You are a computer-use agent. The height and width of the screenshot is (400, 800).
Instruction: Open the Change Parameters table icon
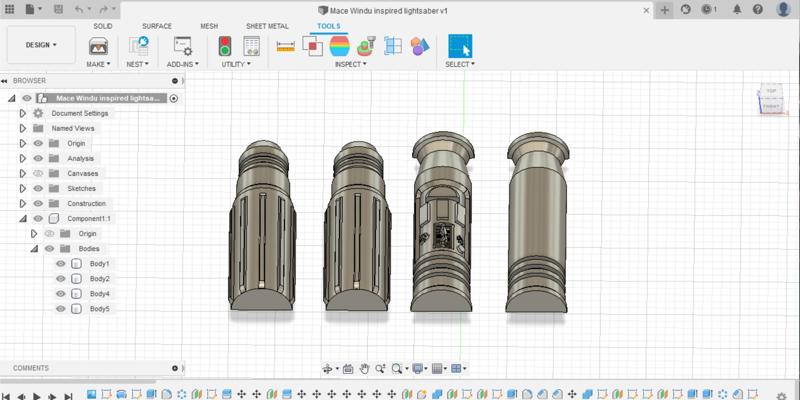[x=251, y=46]
